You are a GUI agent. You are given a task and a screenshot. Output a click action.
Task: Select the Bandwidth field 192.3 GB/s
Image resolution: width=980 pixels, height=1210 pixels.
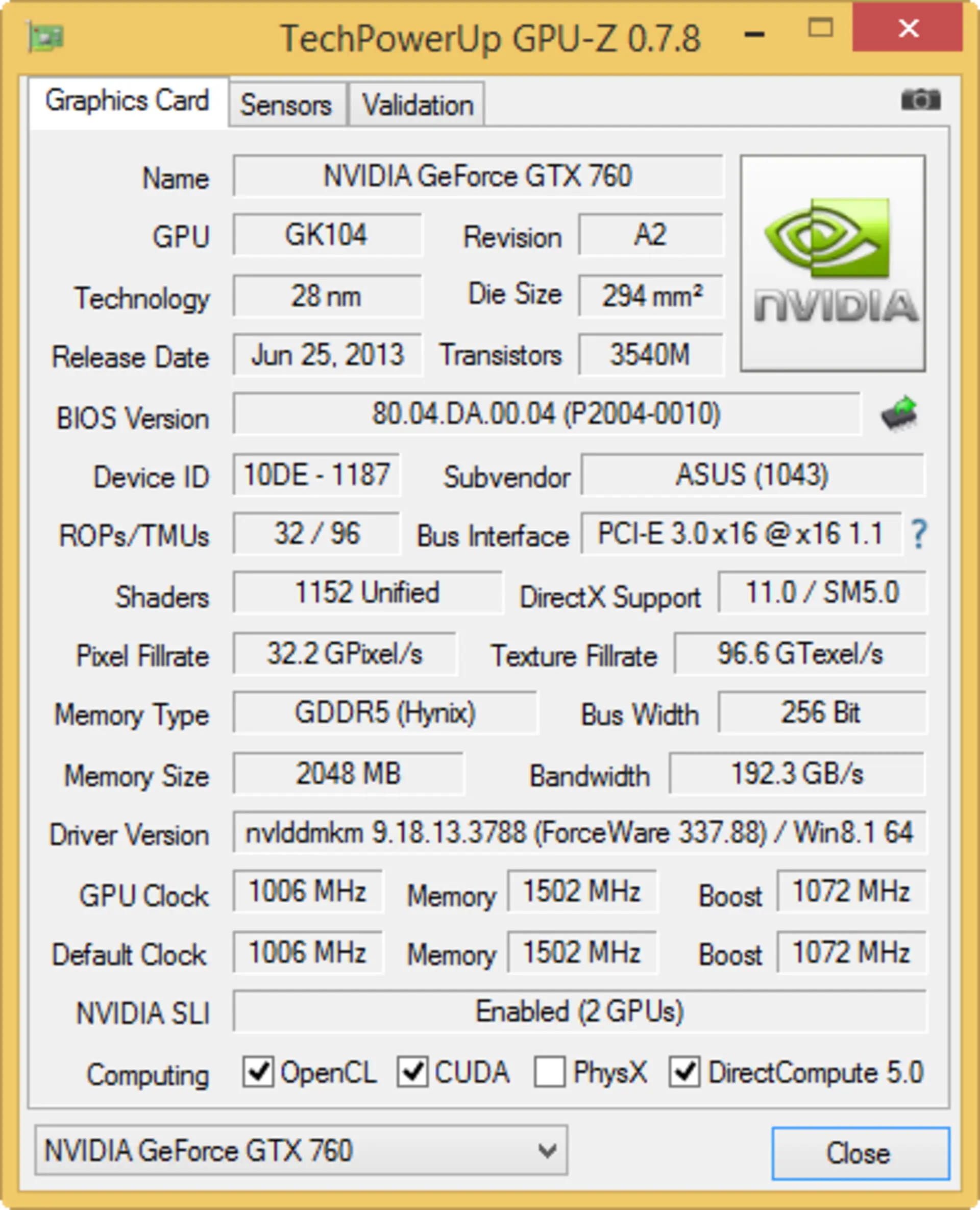[797, 774]
